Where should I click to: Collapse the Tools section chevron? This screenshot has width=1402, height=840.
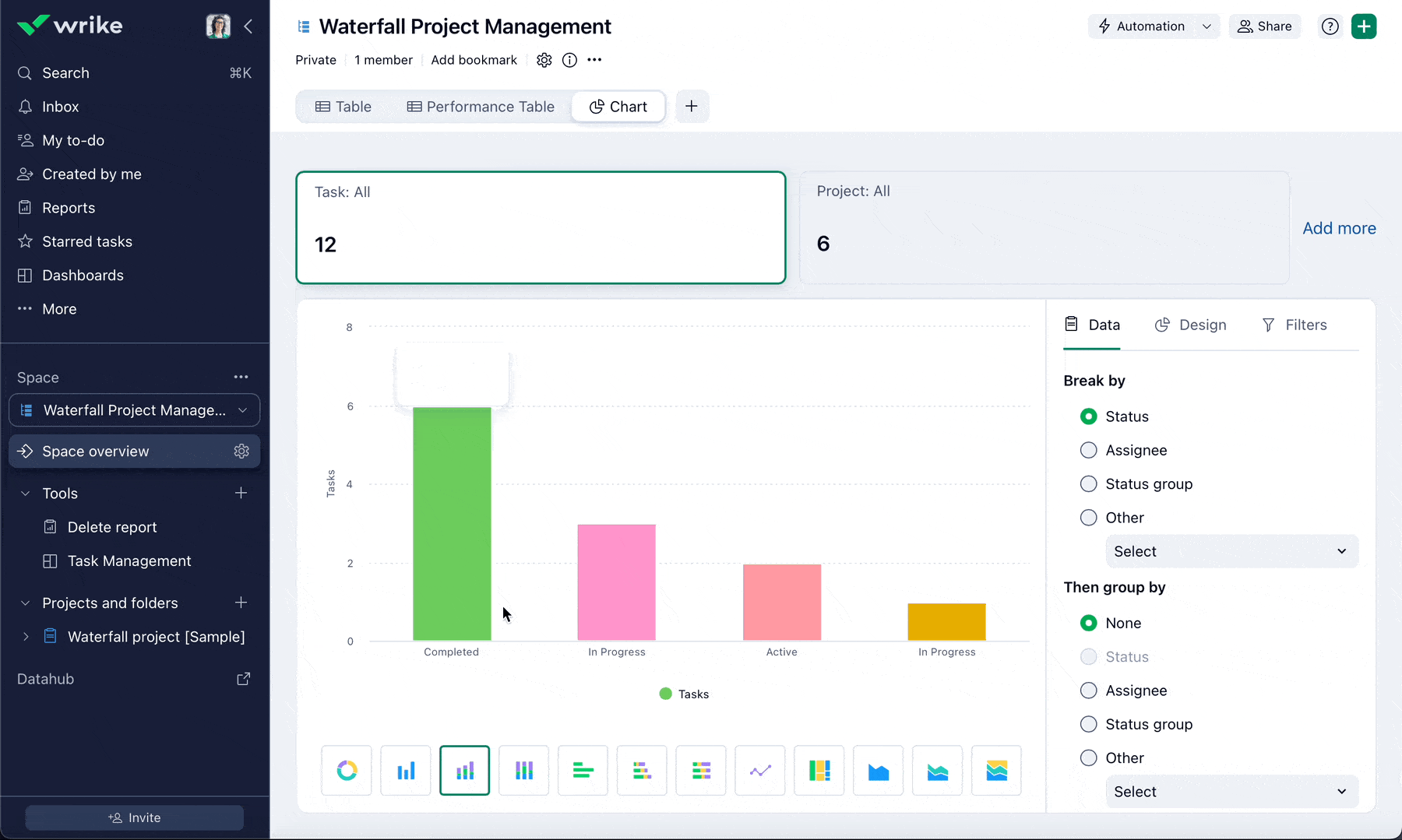(26, 494)
